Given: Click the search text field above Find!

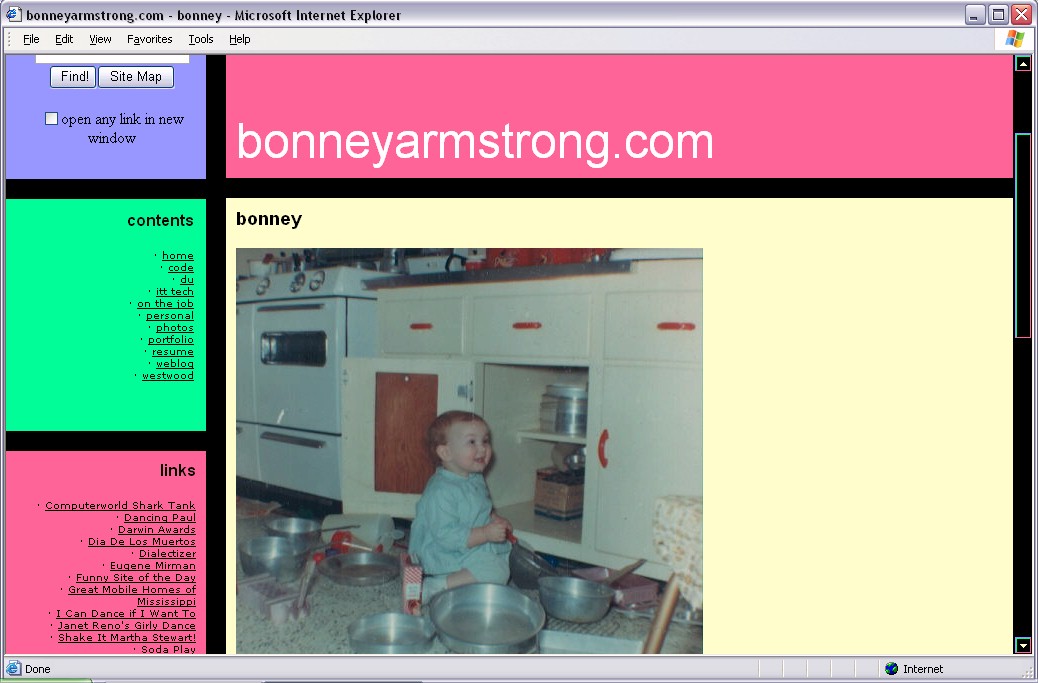Looking at the screenshot, I should point(112,59).
